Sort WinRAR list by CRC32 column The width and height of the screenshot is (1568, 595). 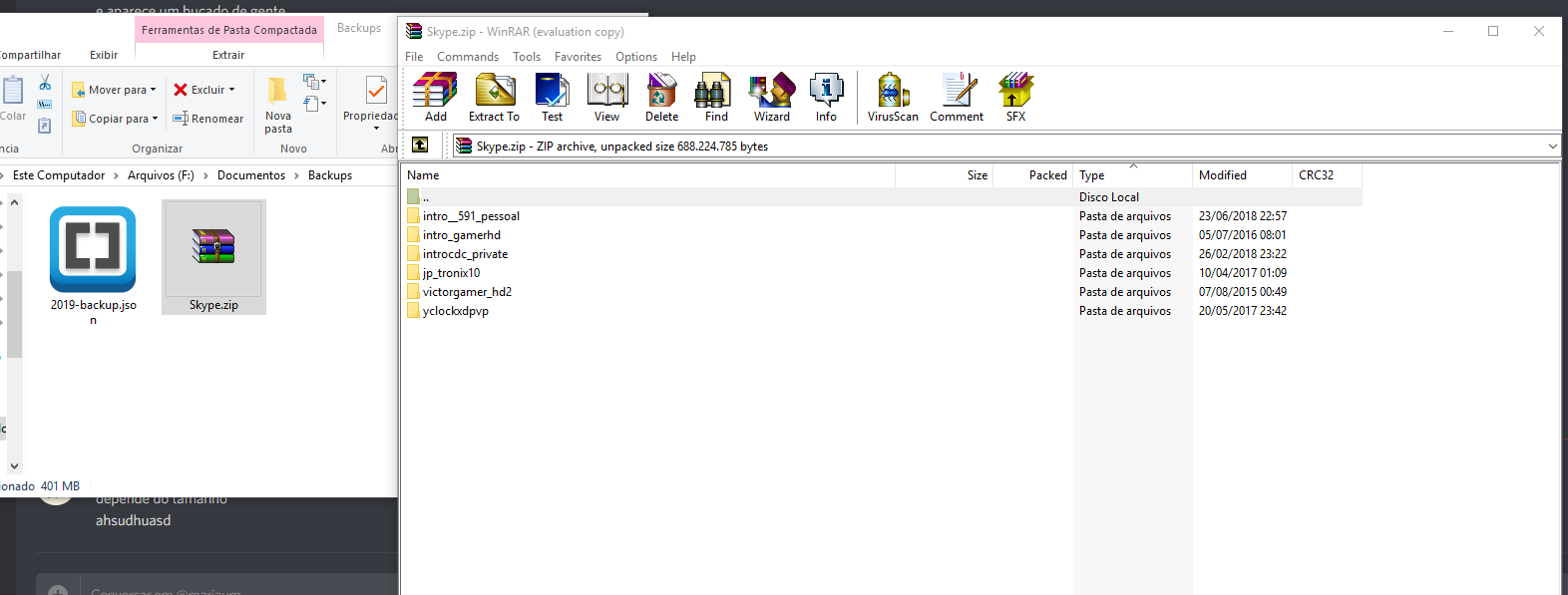1328,175
